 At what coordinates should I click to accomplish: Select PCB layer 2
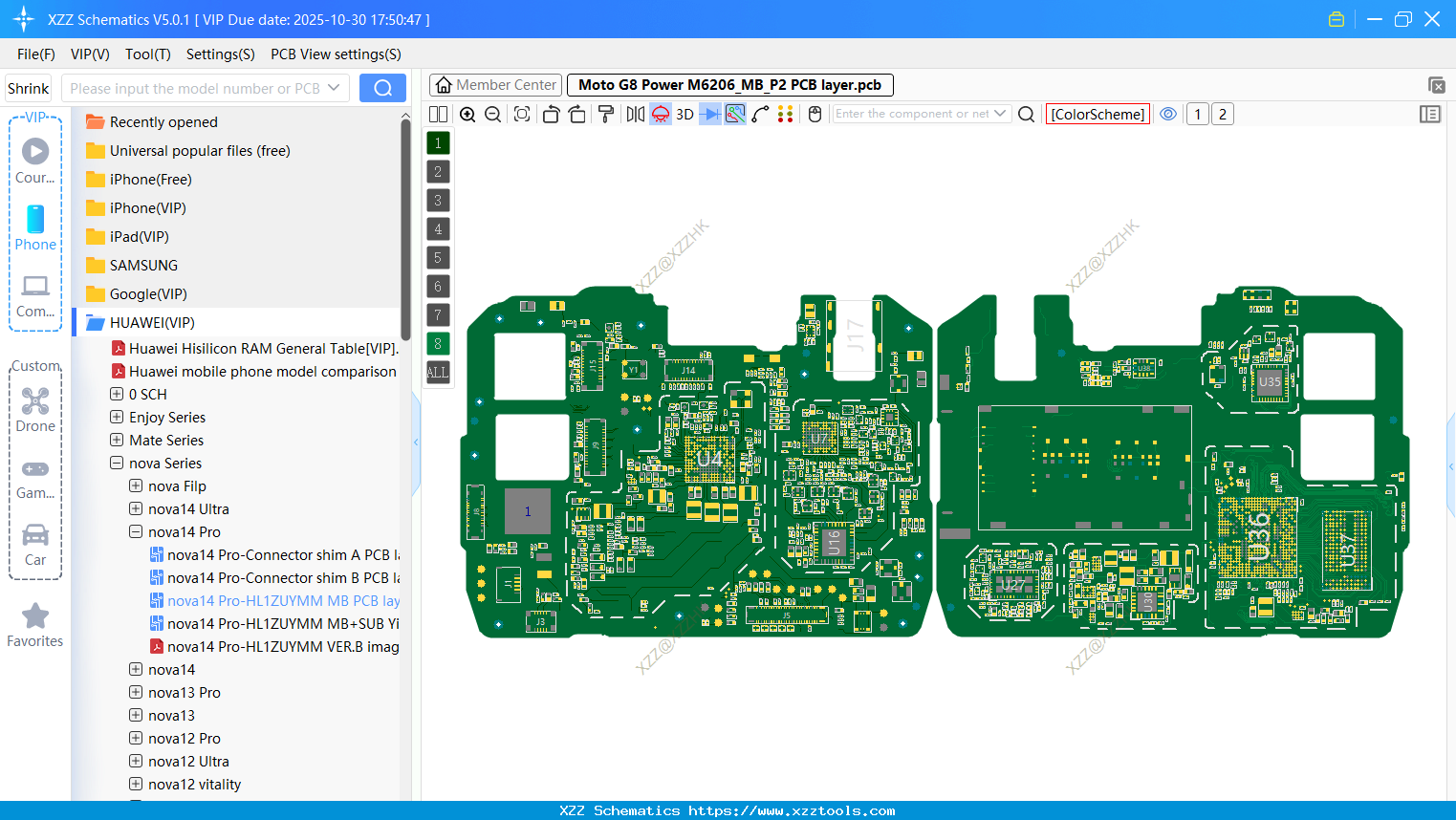coord(438,171)
